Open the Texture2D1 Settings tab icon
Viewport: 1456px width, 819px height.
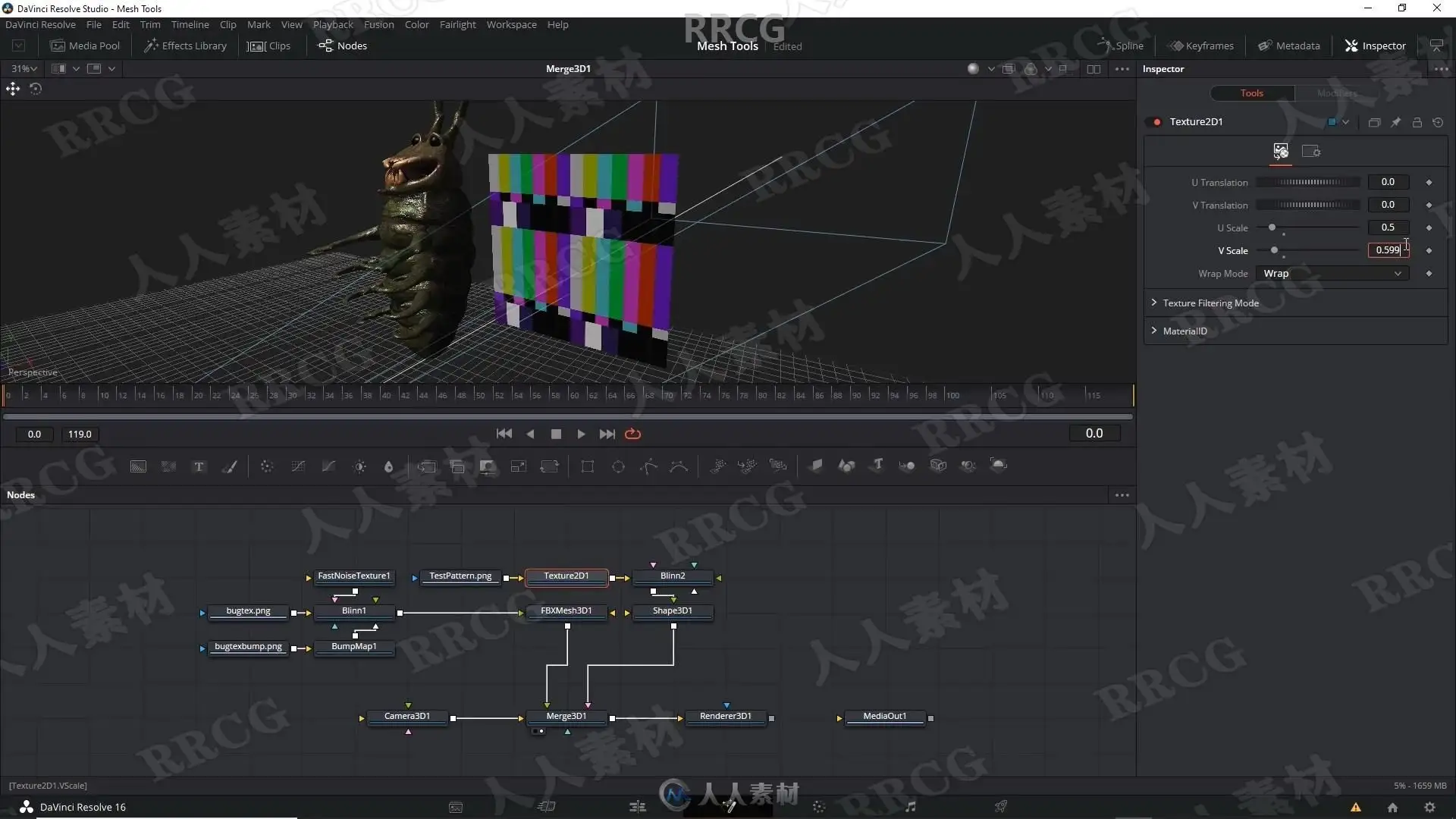1311,152
